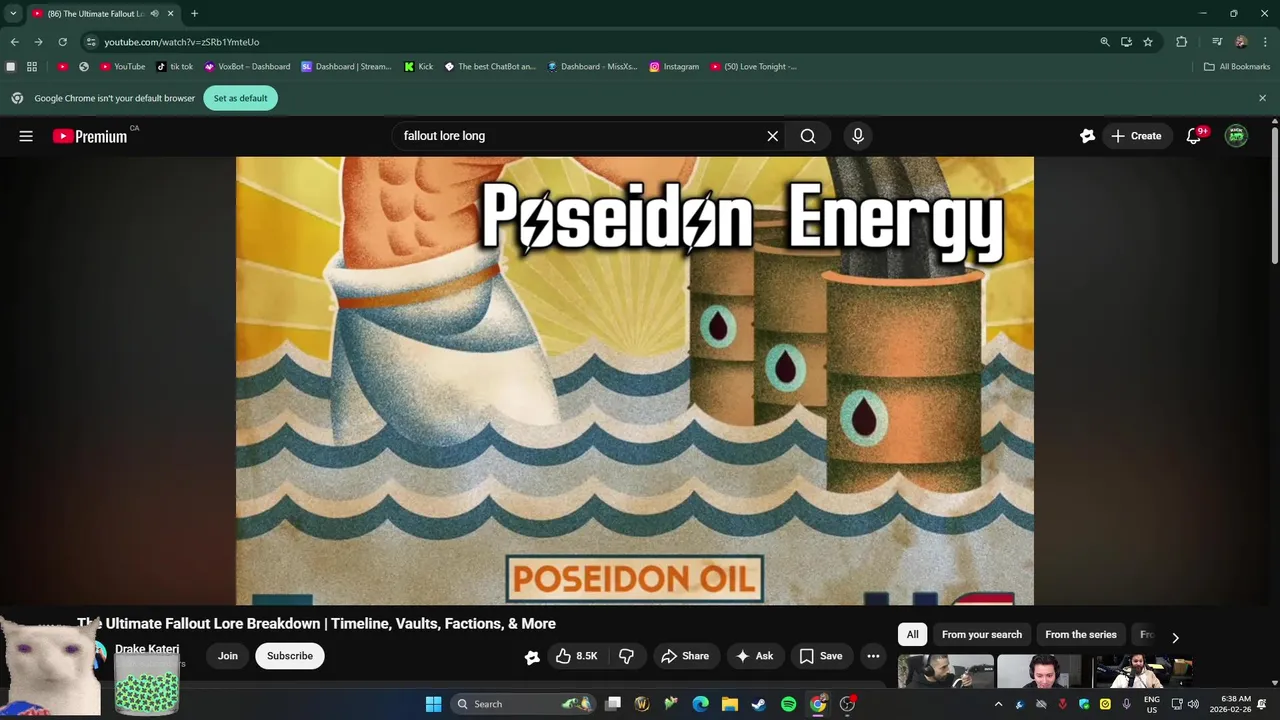Open the All Bookmarks folder

[1237, 67]
